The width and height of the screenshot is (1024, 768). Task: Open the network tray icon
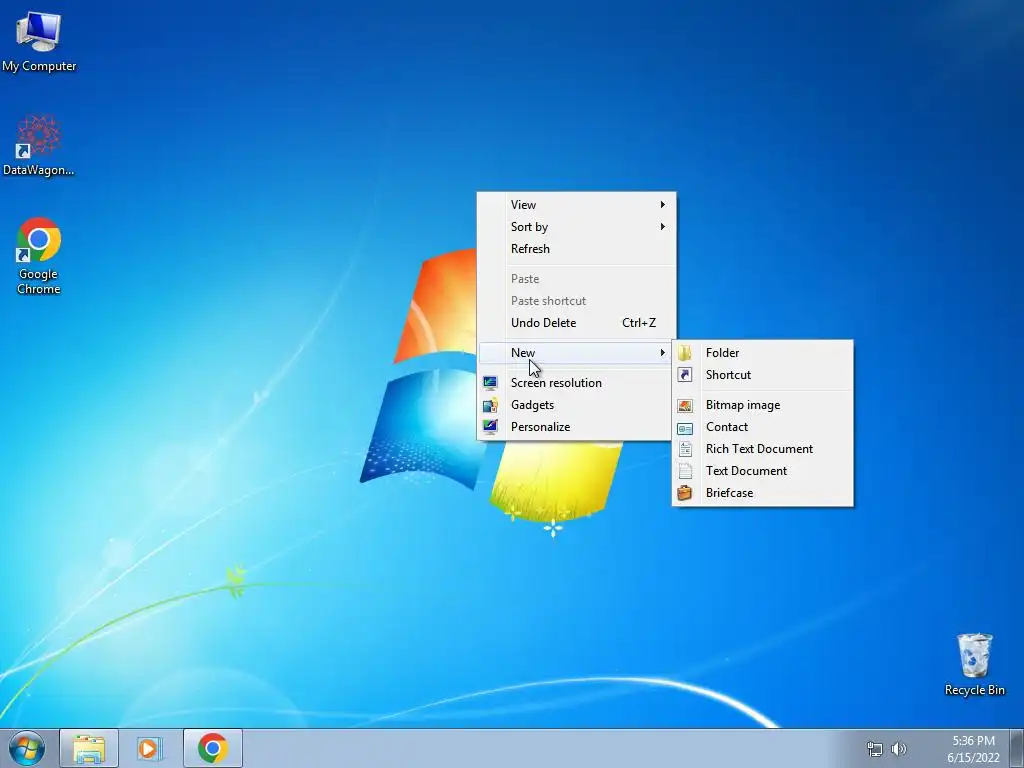coord(874,749)
